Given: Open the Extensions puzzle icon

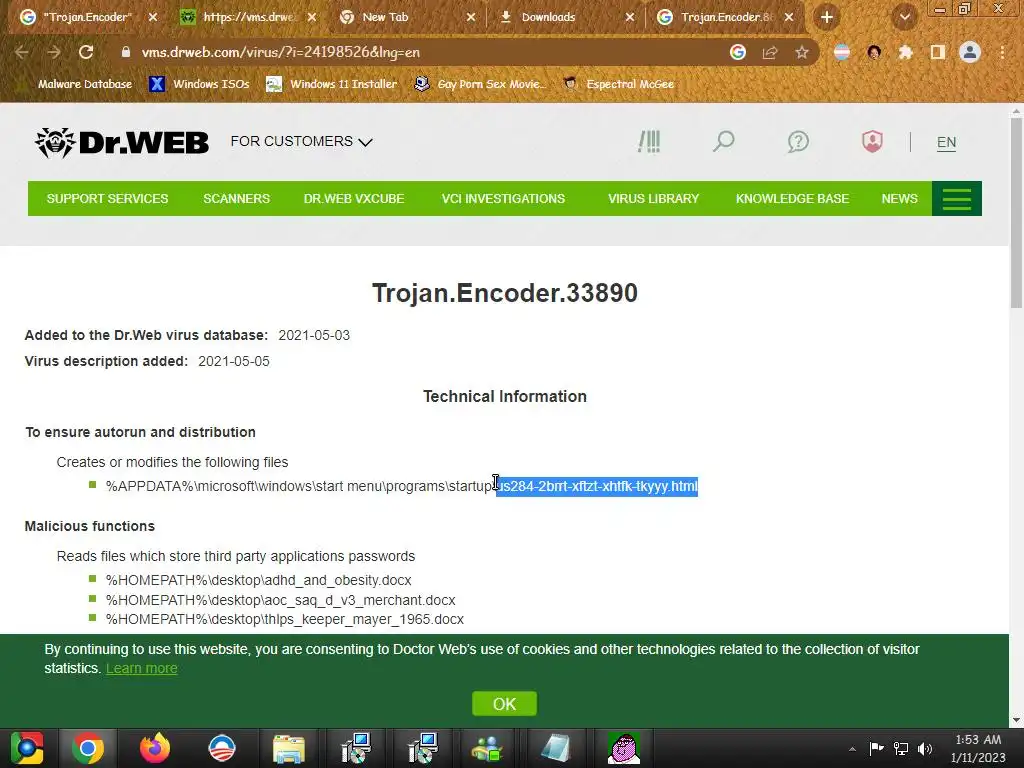Looking at the screenshot, I should pyautogui.click(x=905, y=52).
